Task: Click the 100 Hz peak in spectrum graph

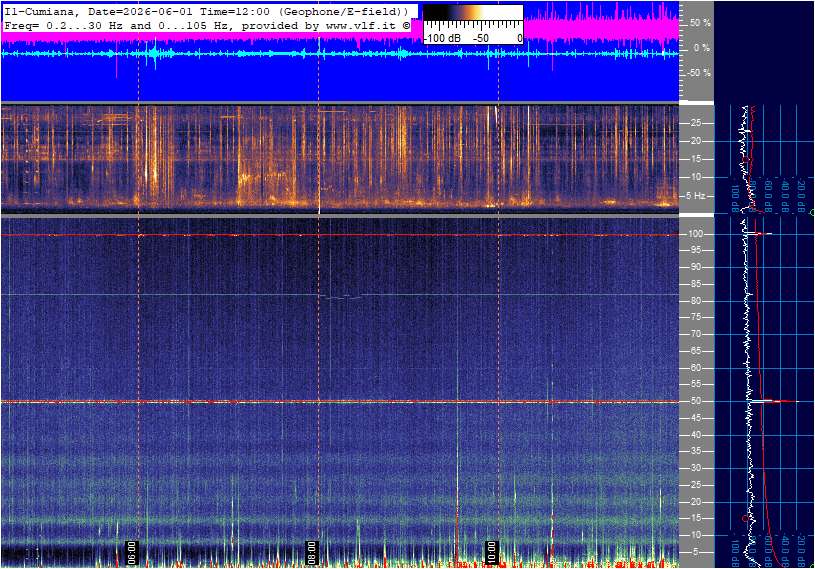Action: tap(759, 234)
